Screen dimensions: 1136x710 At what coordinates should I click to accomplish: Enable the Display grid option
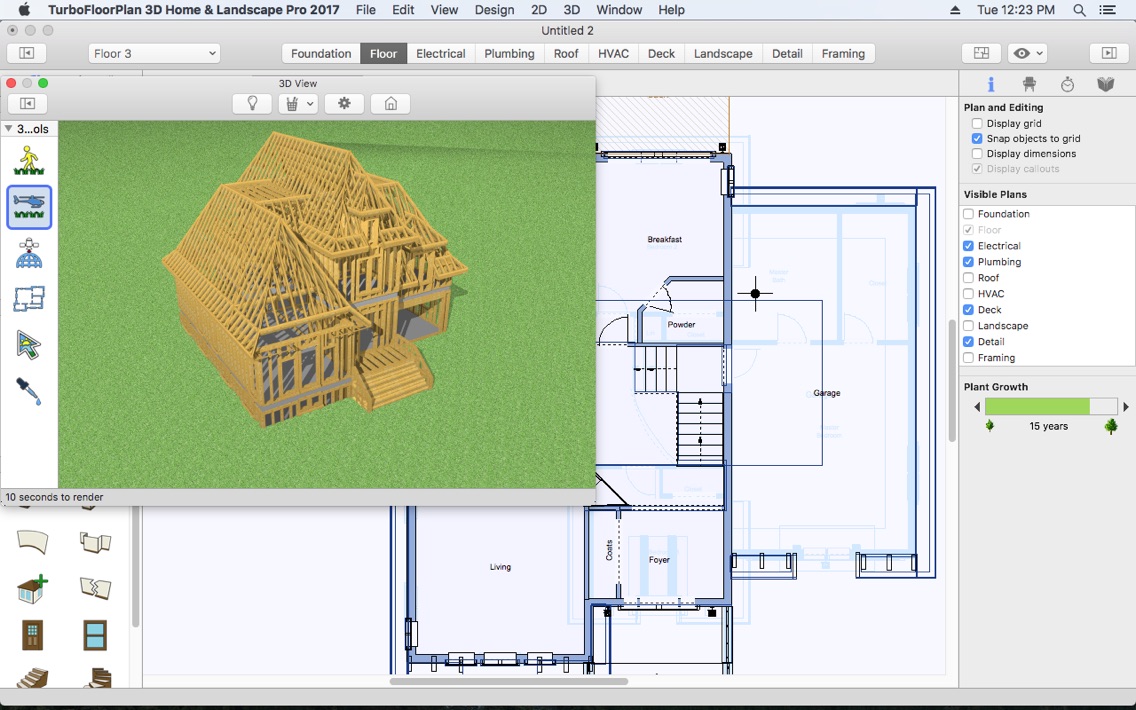coord(977,123)
